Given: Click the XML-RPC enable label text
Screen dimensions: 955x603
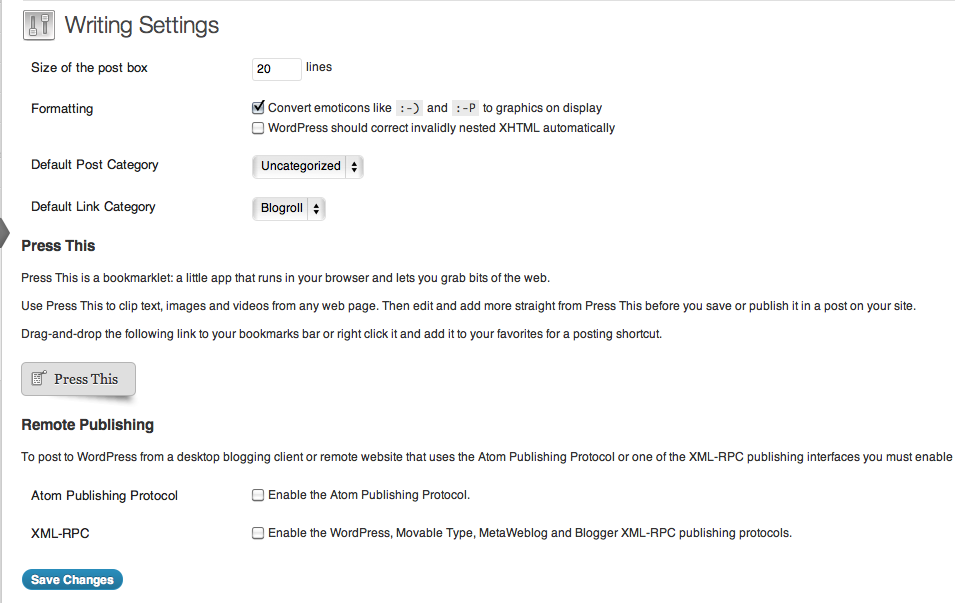Looking at the screenshot, I should pyautogui.click(x=530, y=533).
